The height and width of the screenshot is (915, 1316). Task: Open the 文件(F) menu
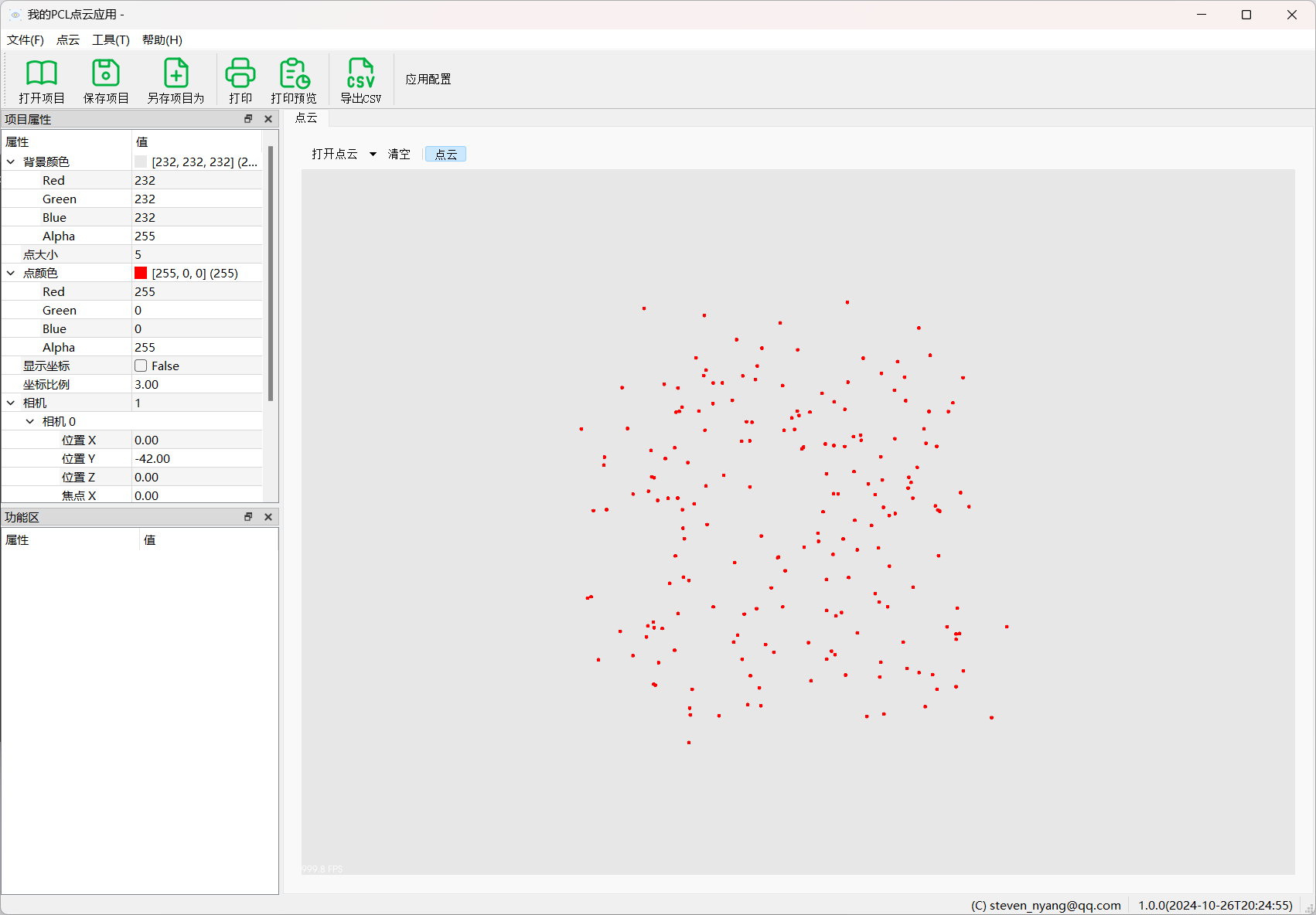pyautogui.click(x=26, y=40)
